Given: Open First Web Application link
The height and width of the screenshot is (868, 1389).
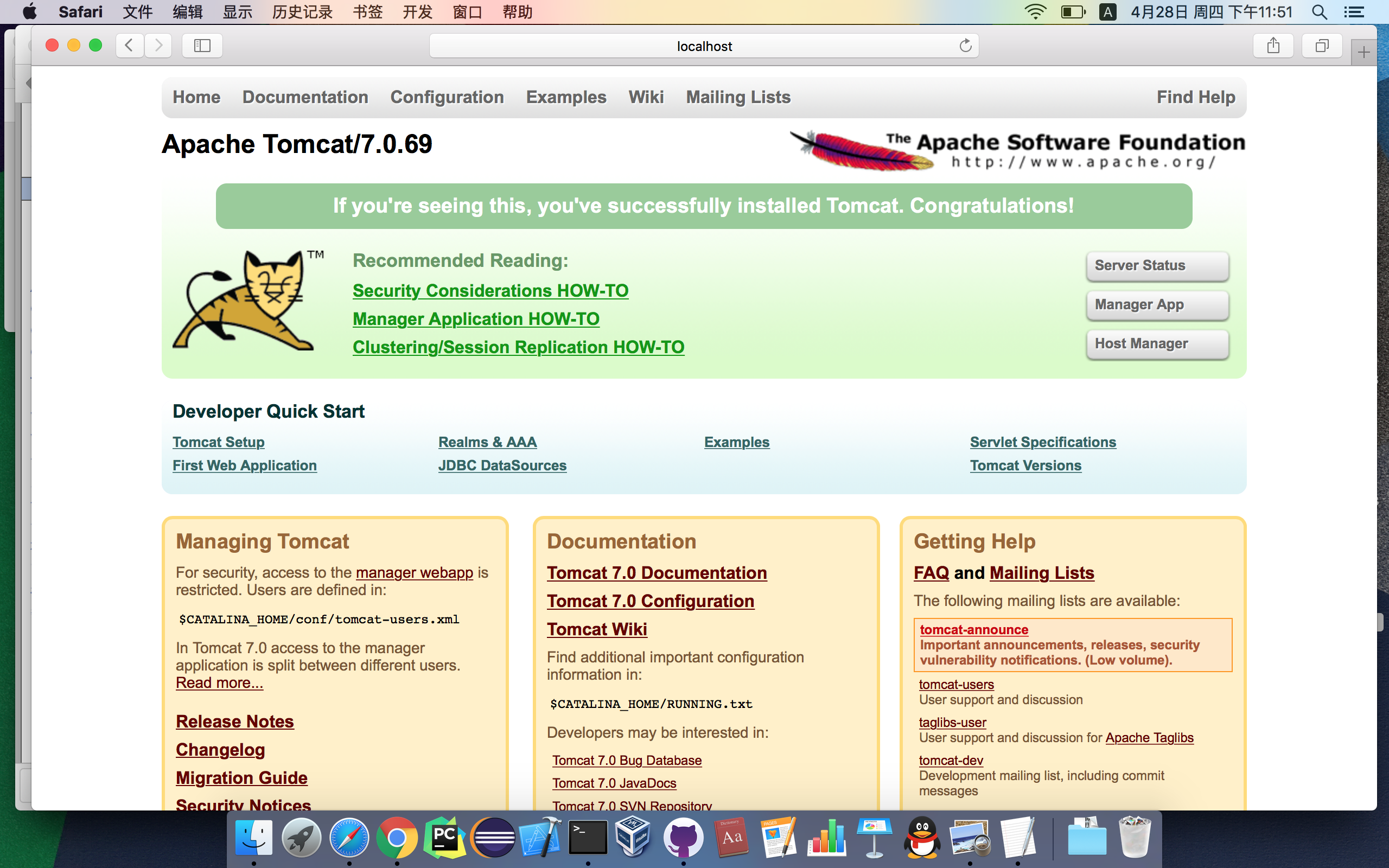Looking at the screenshot, I should pyautogui.click(x=245, y=465).
